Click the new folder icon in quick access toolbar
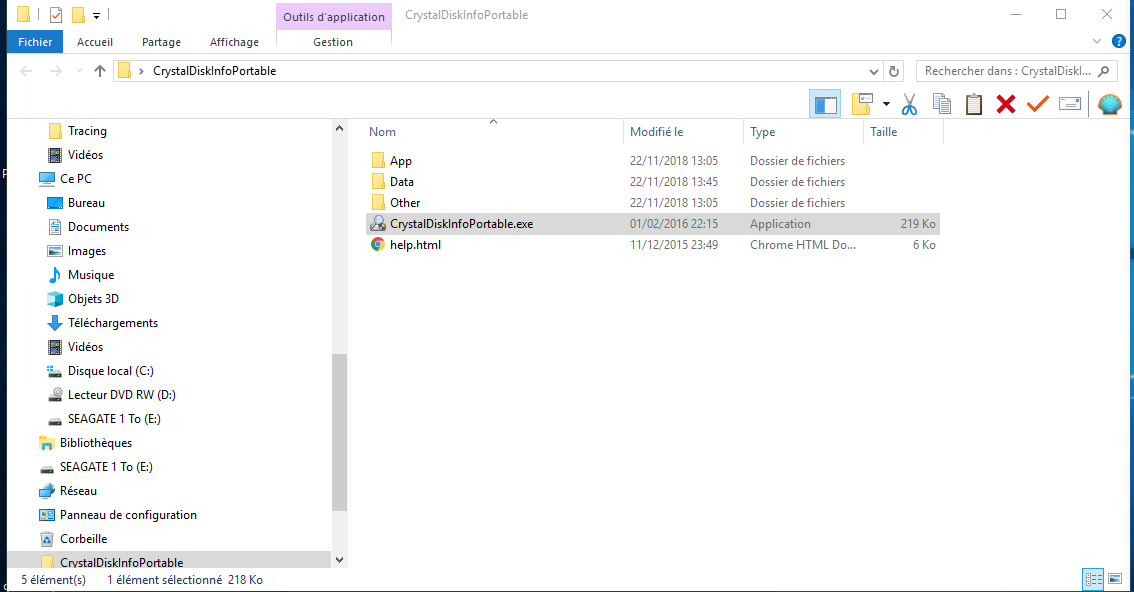Viewport: 1134px width, 592px height. coord(78,14)
